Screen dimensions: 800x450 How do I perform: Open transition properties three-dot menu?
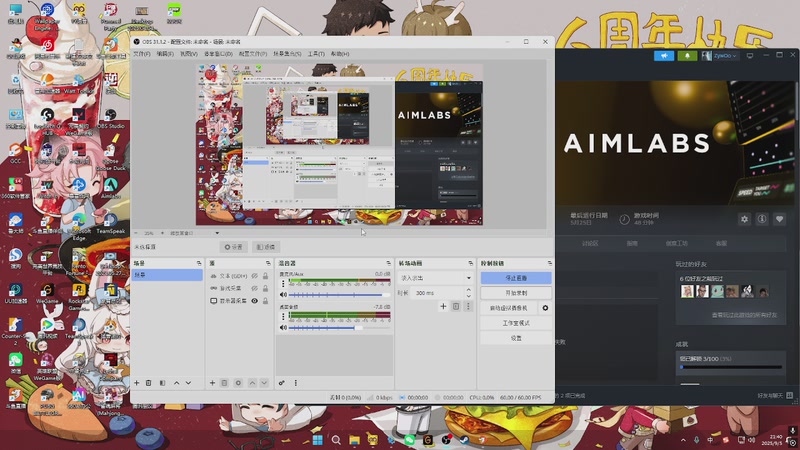click(x=468, y=306)
